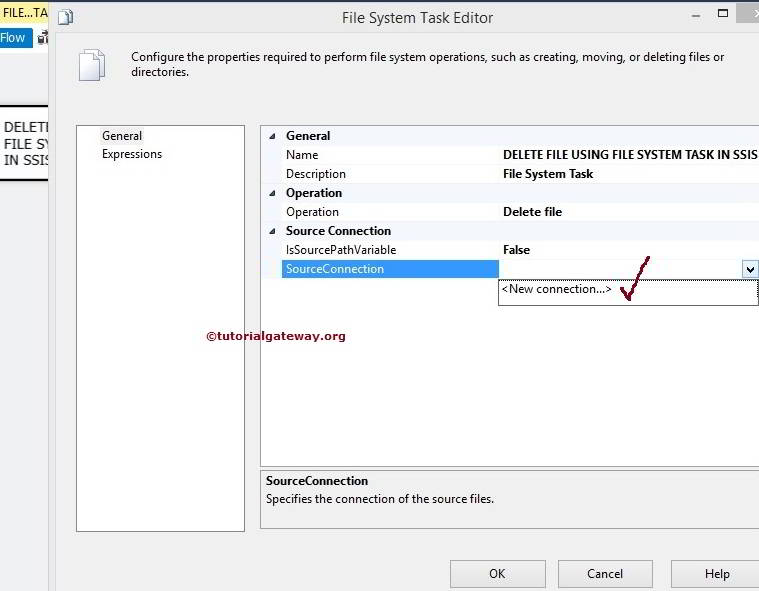
Task: Select the Expressions page in left list
Action: pos(132,154)
